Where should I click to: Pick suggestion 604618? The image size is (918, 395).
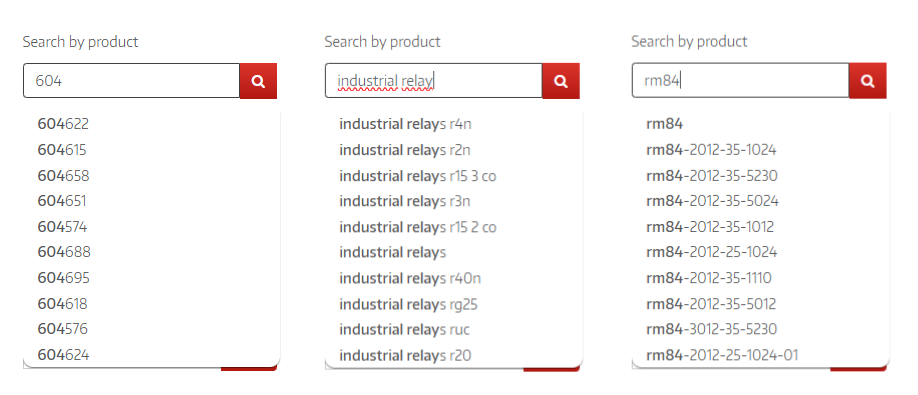62,303
